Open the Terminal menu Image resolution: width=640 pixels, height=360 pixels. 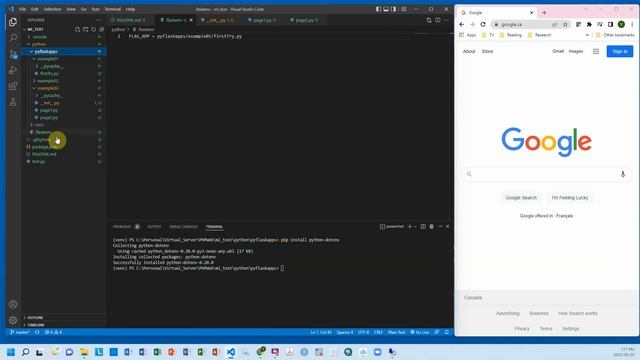coord(113,9)
